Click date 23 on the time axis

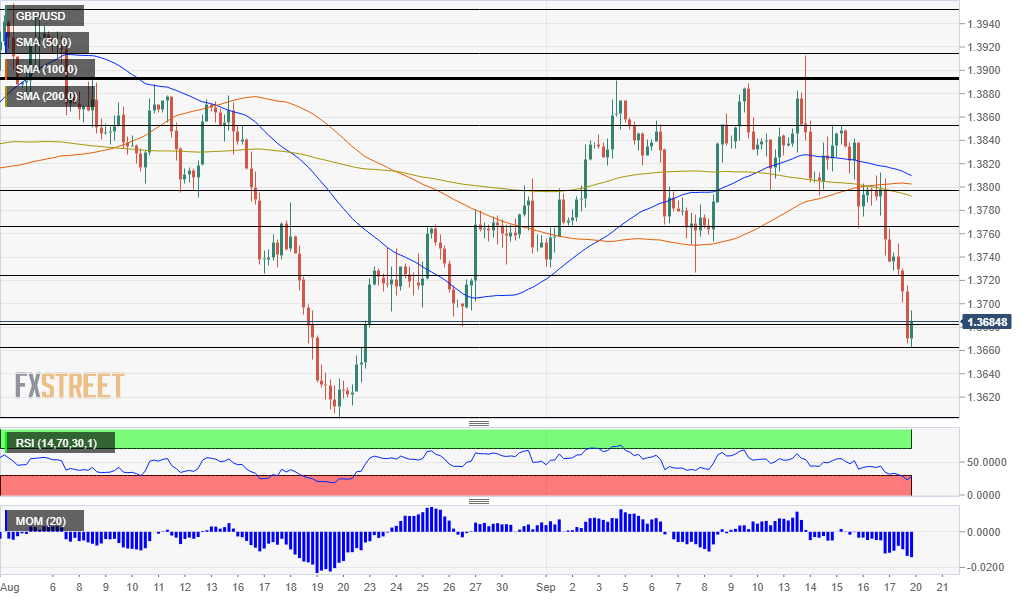(x=370, y=587)
